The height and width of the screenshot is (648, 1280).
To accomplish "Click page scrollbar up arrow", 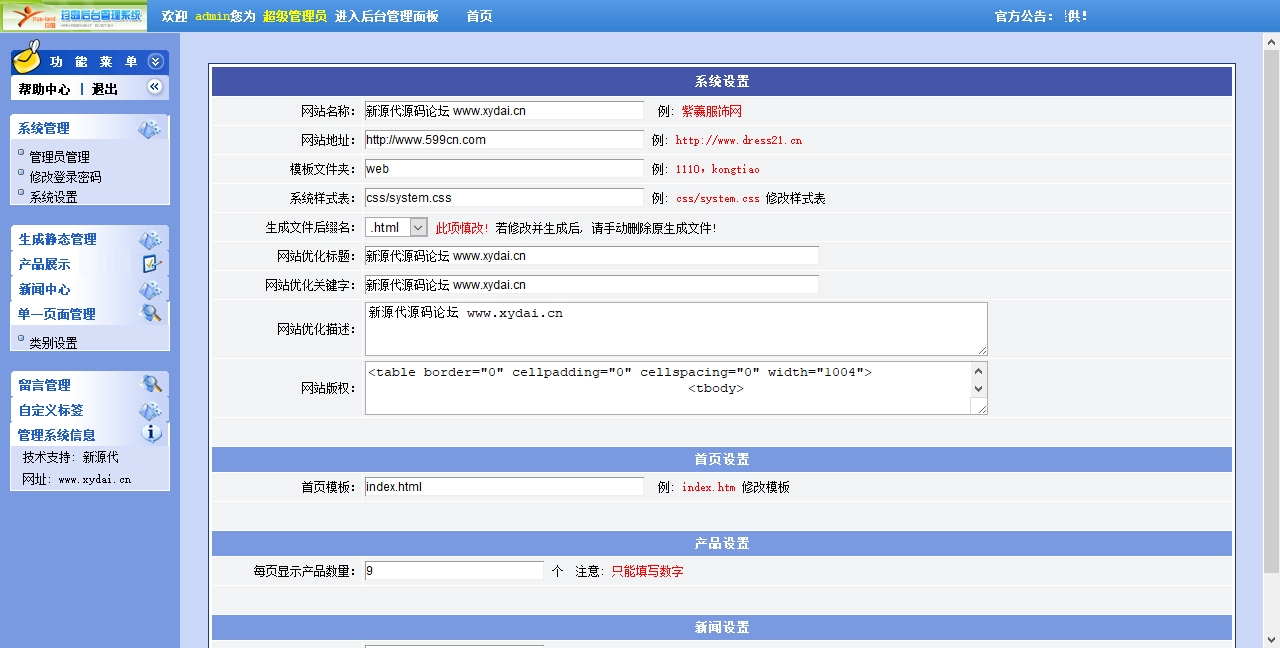I will 1272,41.
